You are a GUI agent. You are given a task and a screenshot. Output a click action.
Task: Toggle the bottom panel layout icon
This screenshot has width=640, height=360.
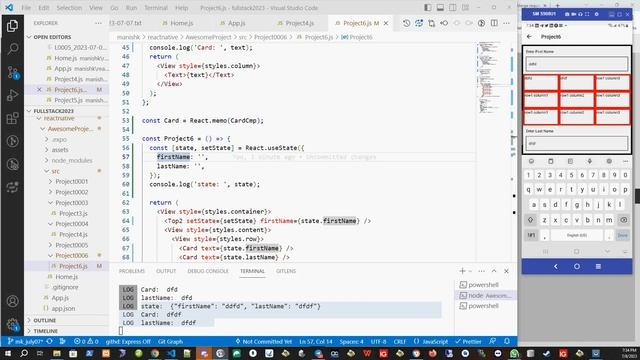point(440,8)
